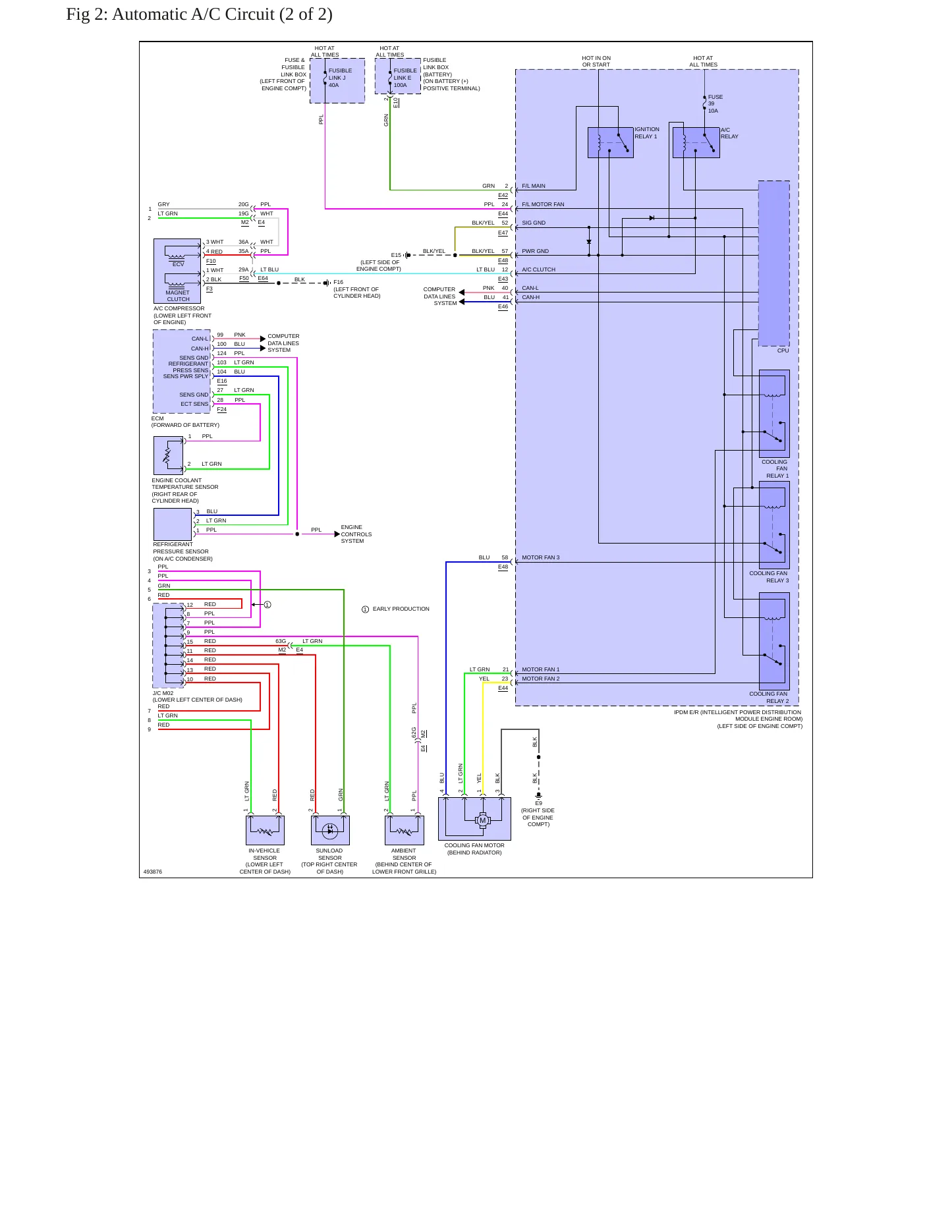Select the E64 connector label
The width and height of the screenshot is (952, 1232).
coord(263,279)
